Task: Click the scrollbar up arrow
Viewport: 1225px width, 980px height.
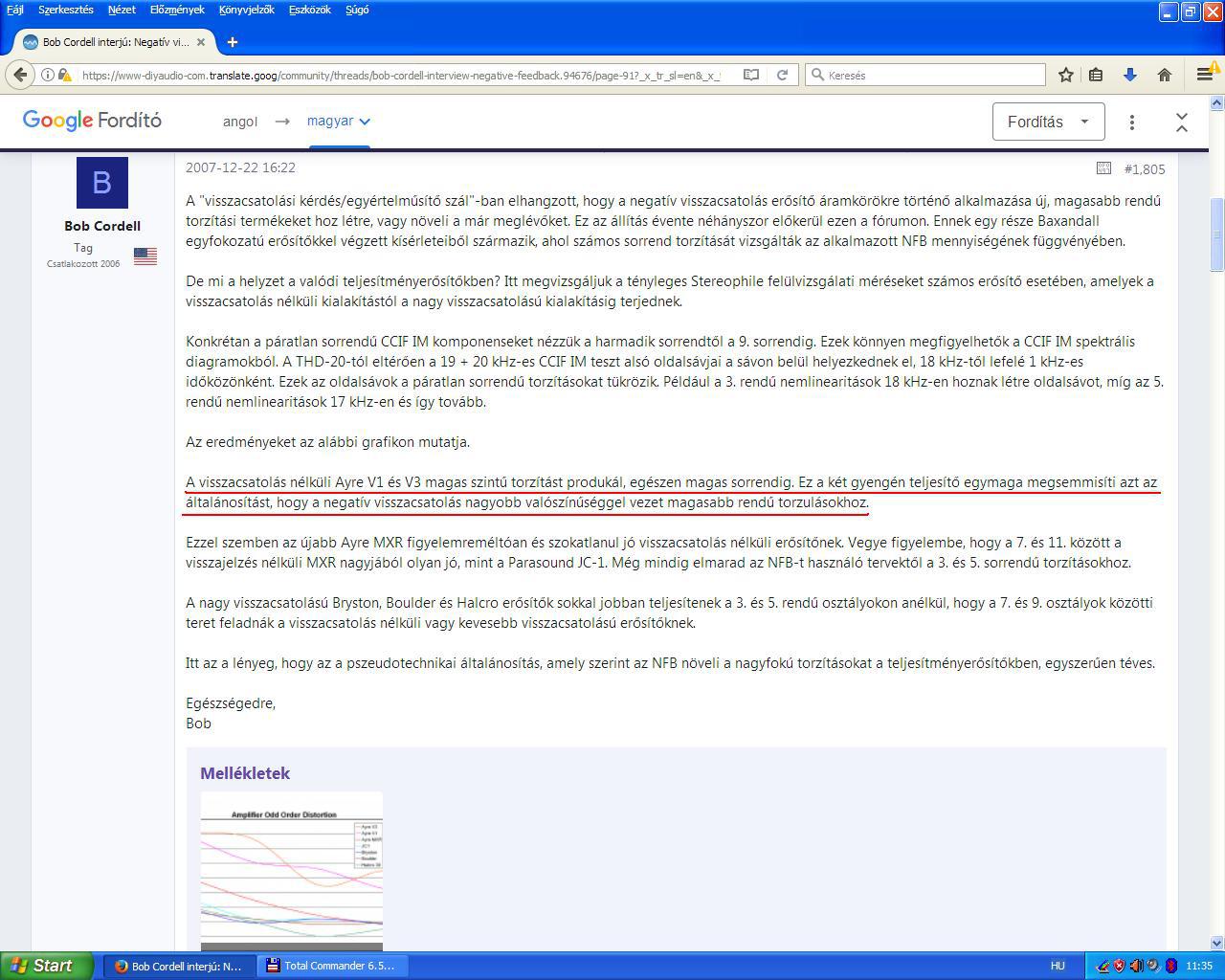Action: click(1216, 102)
